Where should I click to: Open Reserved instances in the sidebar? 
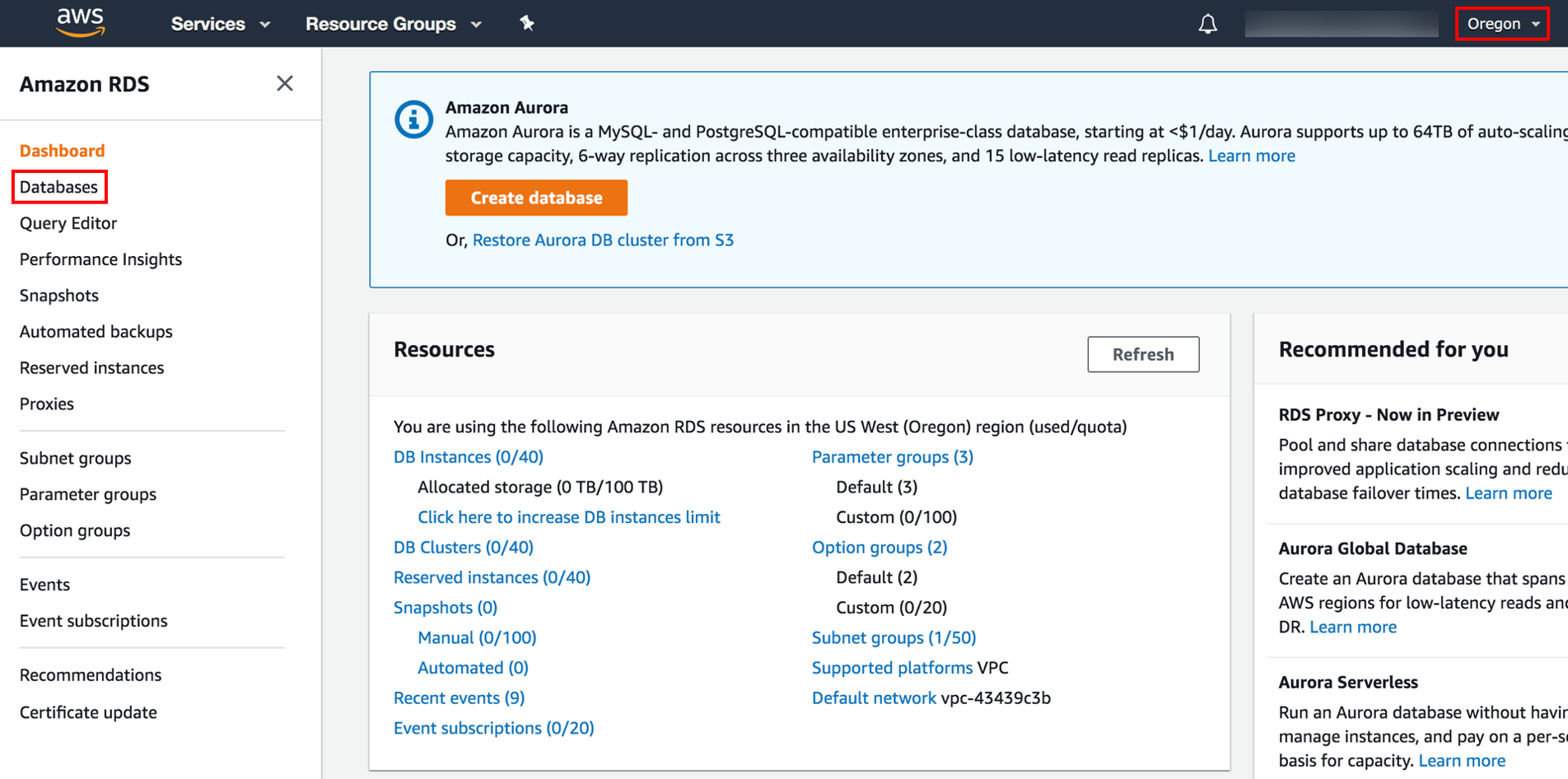coord(91,368)
